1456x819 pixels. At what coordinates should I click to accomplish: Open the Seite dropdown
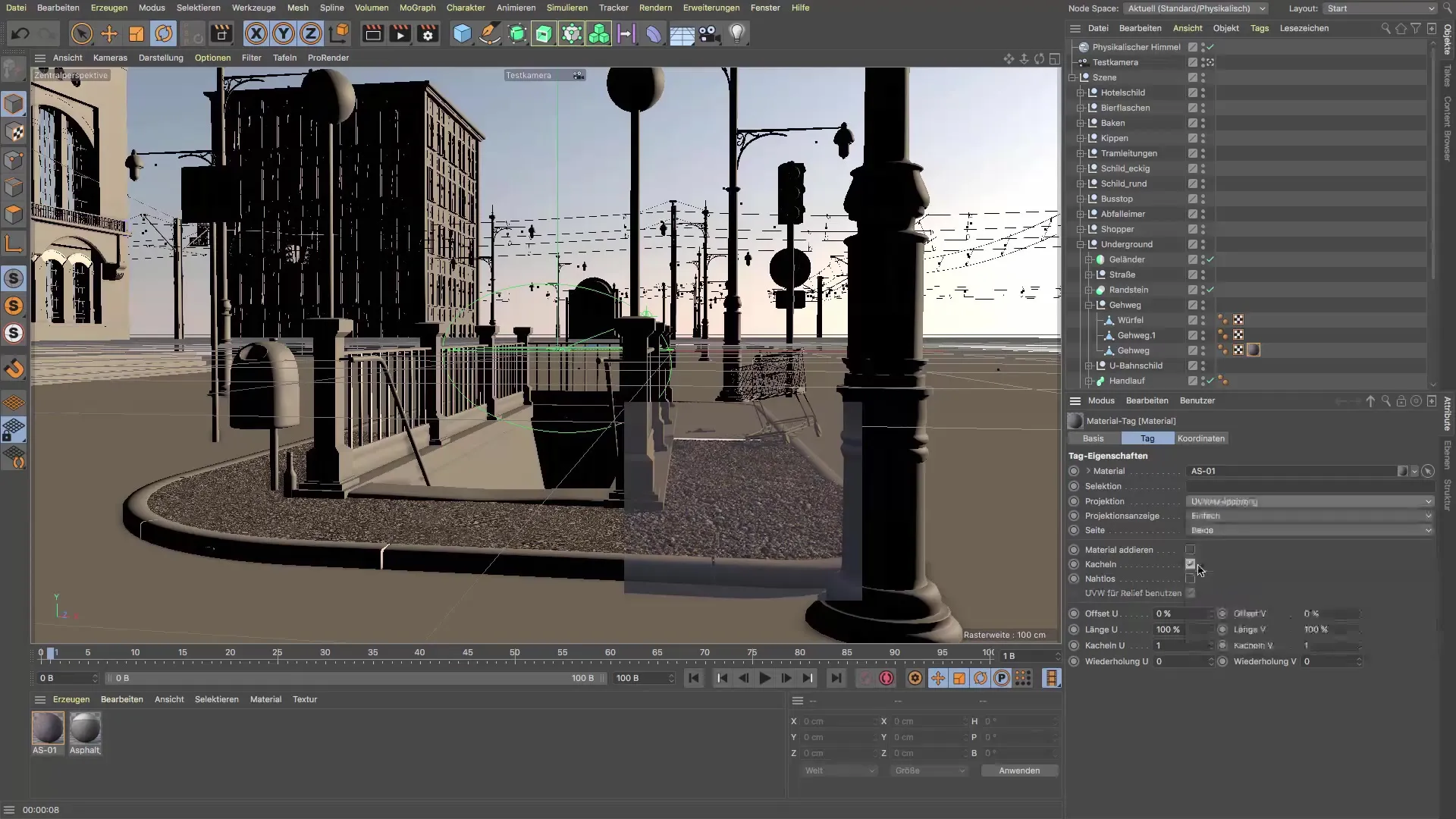pos(1310,530)
